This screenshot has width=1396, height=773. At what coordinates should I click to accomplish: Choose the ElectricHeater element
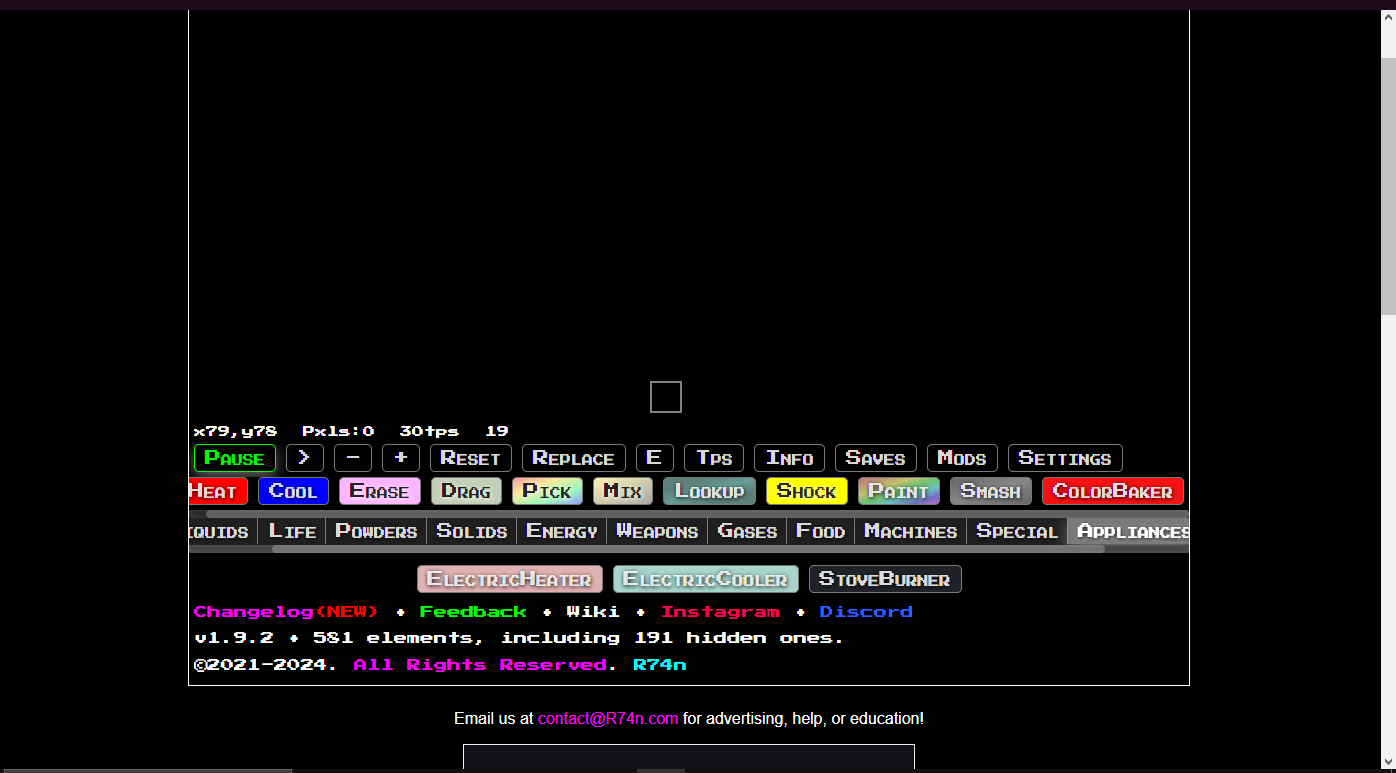coord(510,579)
